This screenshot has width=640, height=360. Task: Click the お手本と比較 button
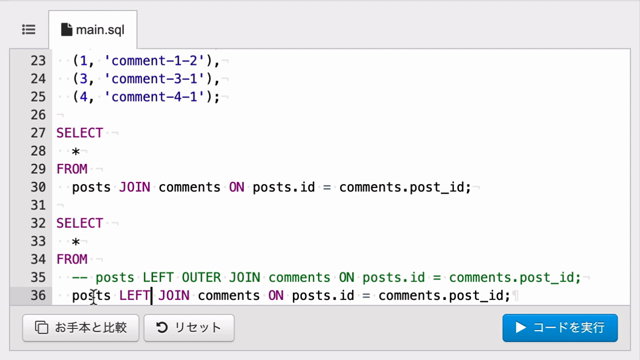(81, 328)
